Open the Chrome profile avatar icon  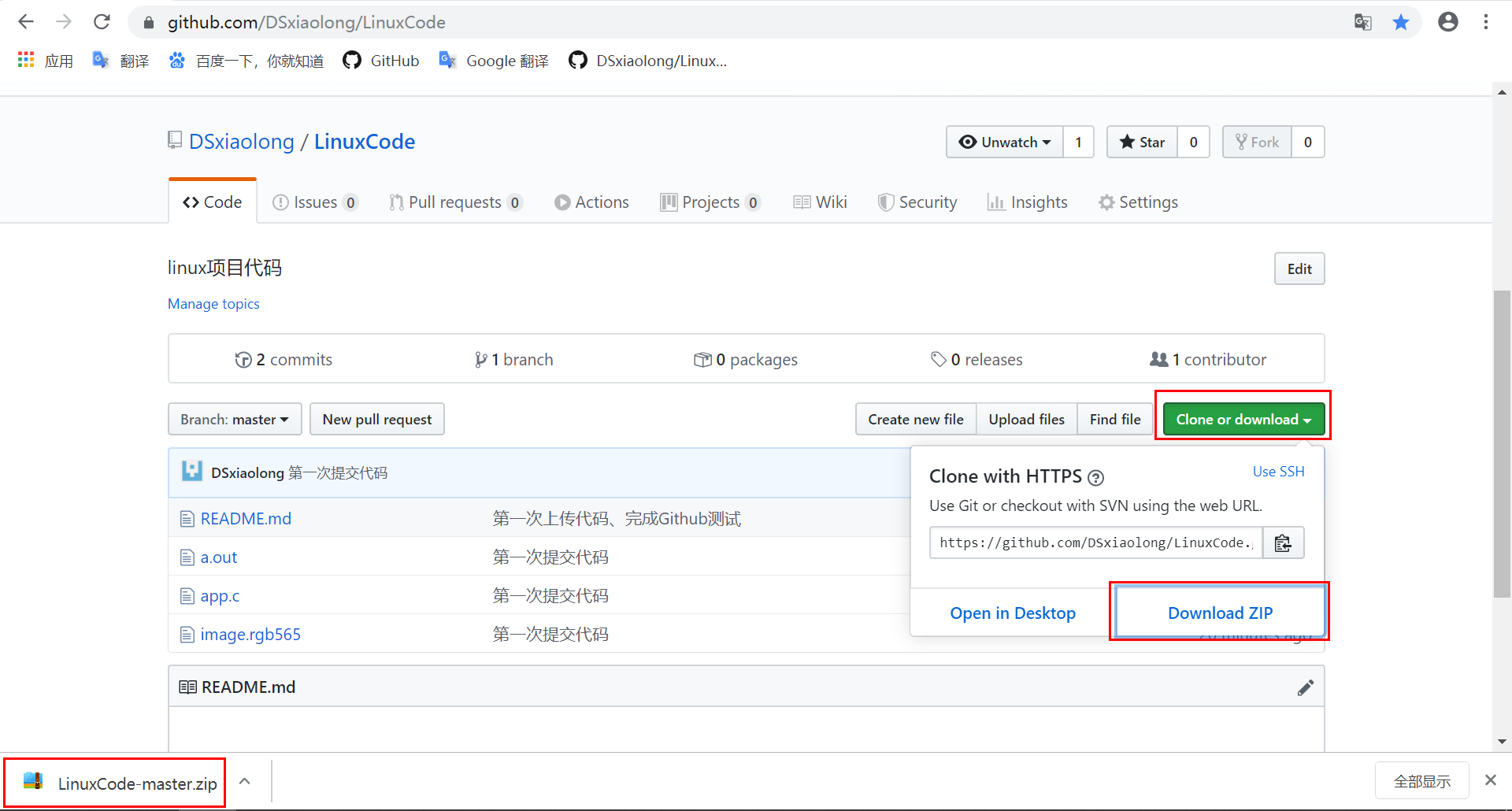(1448, 22)
